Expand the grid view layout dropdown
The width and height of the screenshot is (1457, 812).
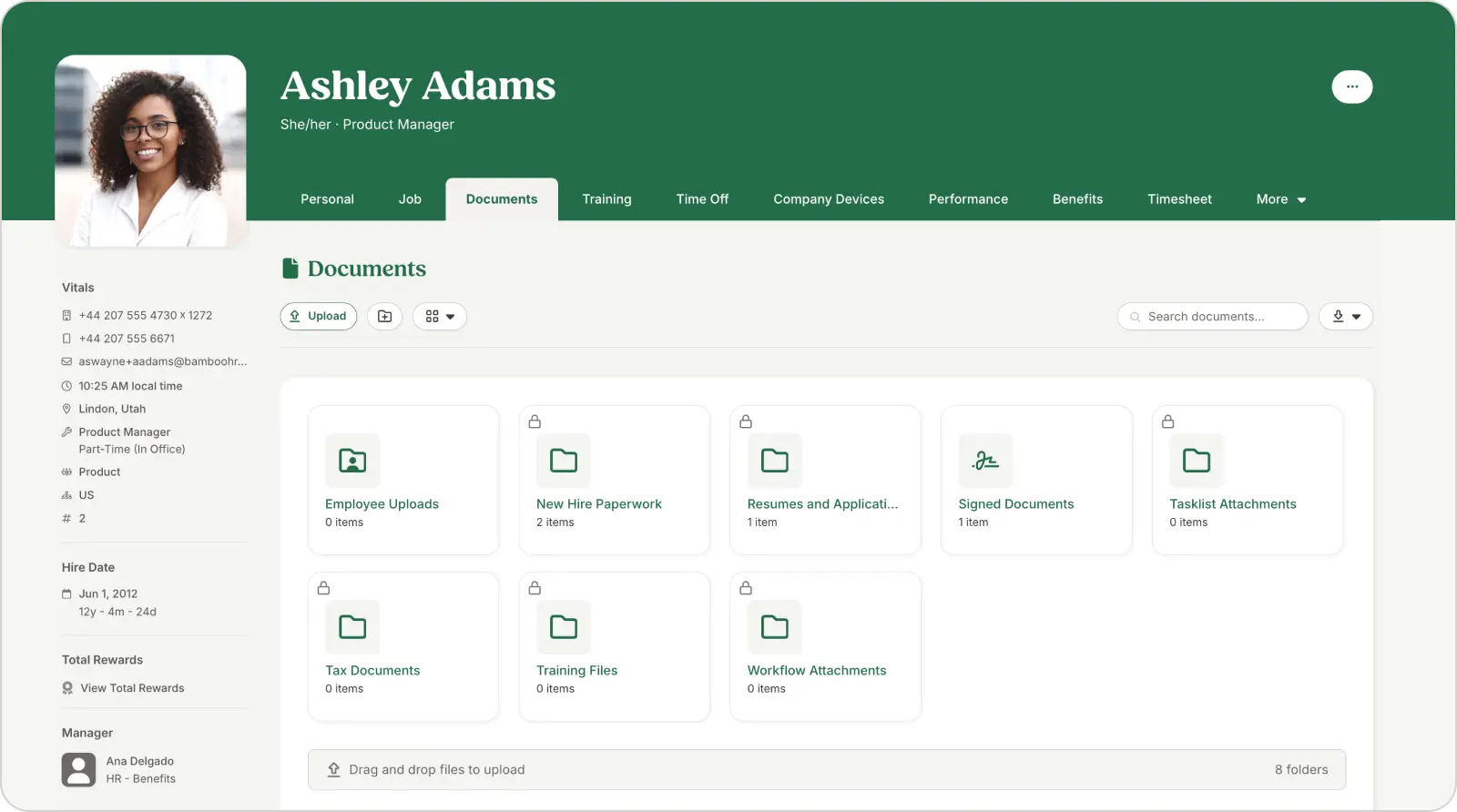440,316
